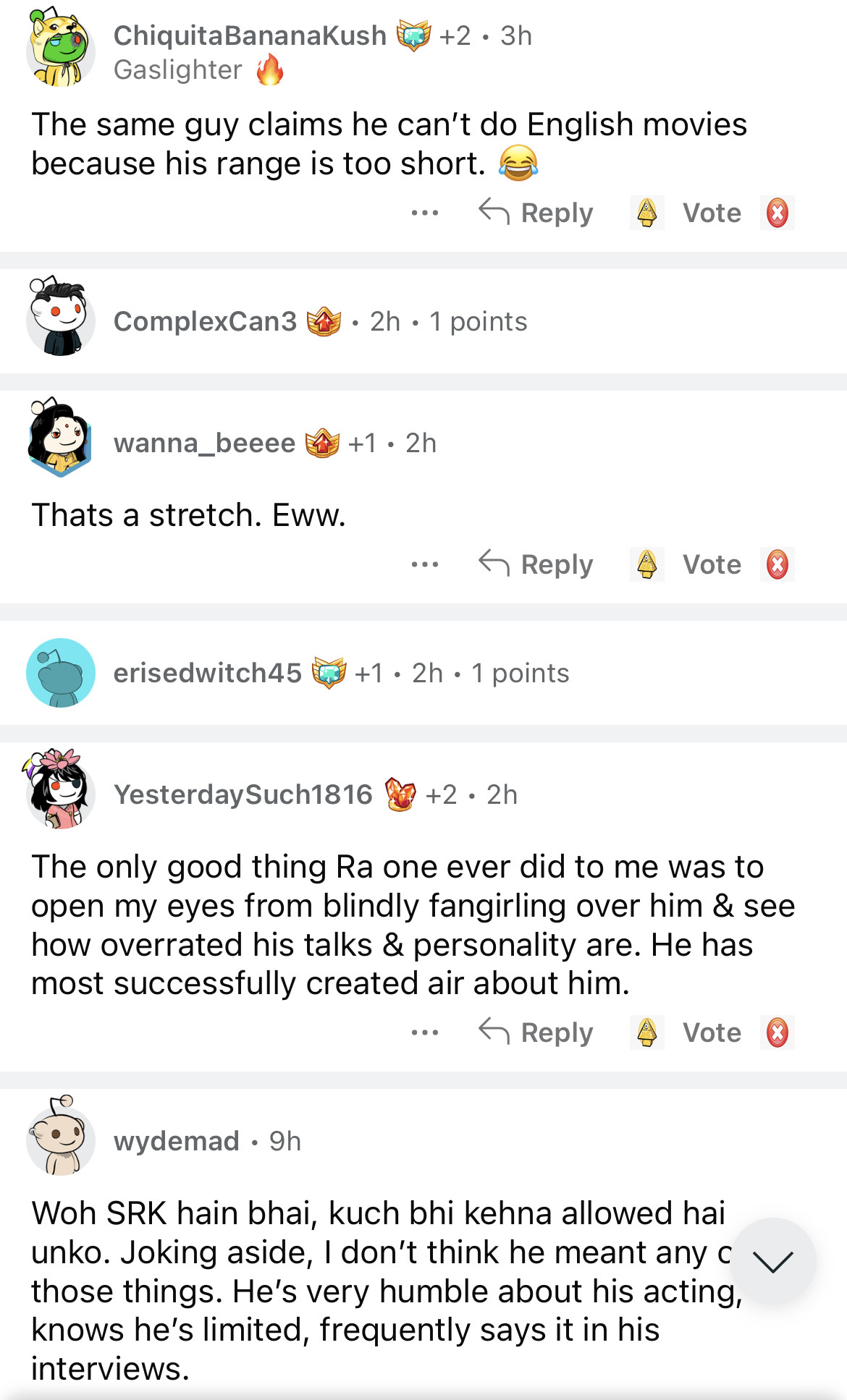Open more options on wanna_beeee's comment

click(x=424, y=564)
